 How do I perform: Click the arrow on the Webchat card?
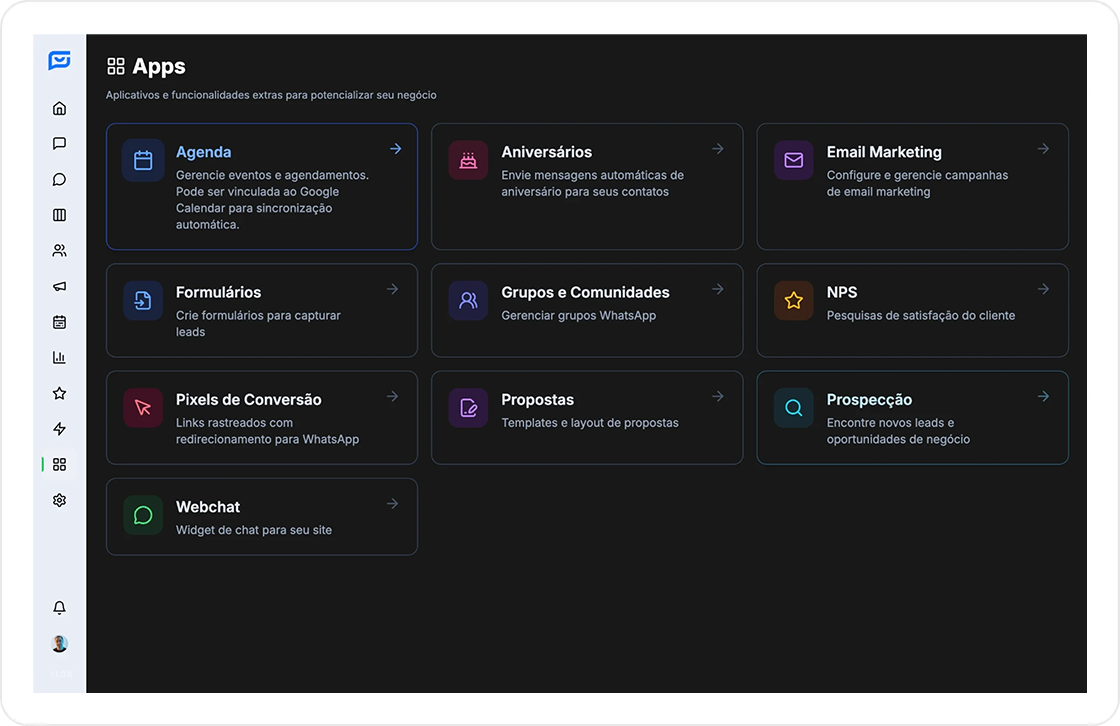pos(392,504)
